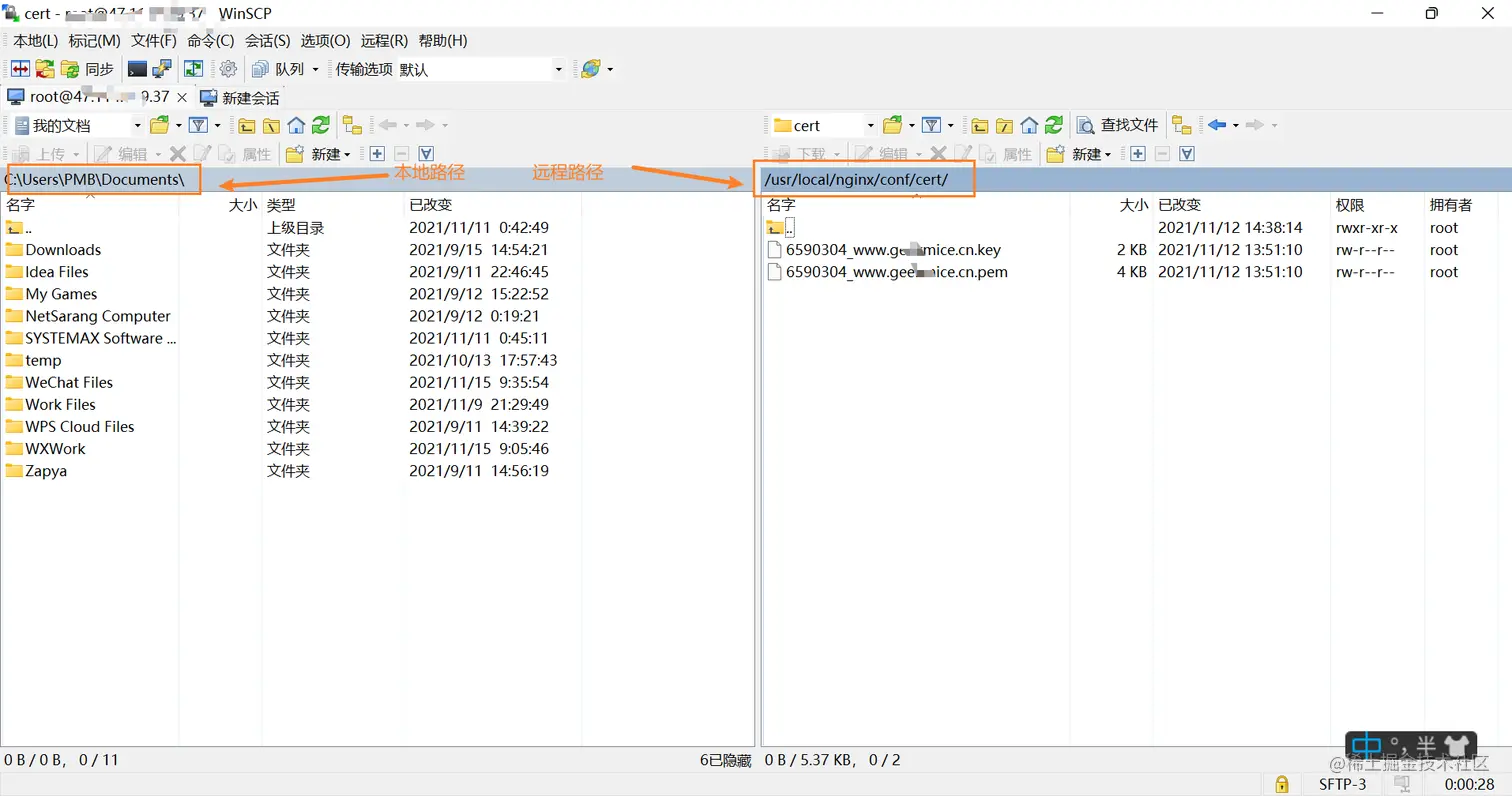The width and height of the screenshot is (1512, 796).
Task: Click the 队列 queue button
Action: coord(278,69)
